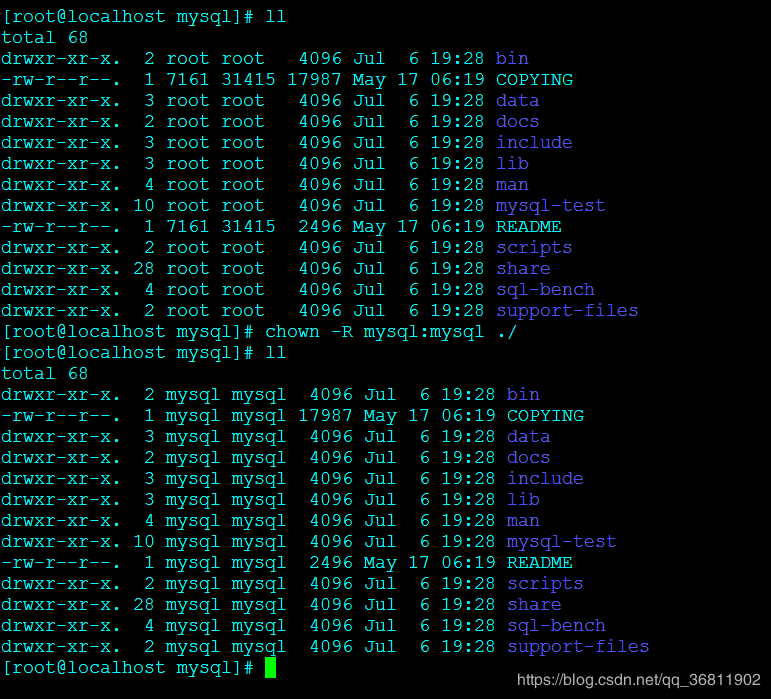Click 'sql-bench' directory in second listing
This screenshot has width=771, height=699.
[555, 625]
